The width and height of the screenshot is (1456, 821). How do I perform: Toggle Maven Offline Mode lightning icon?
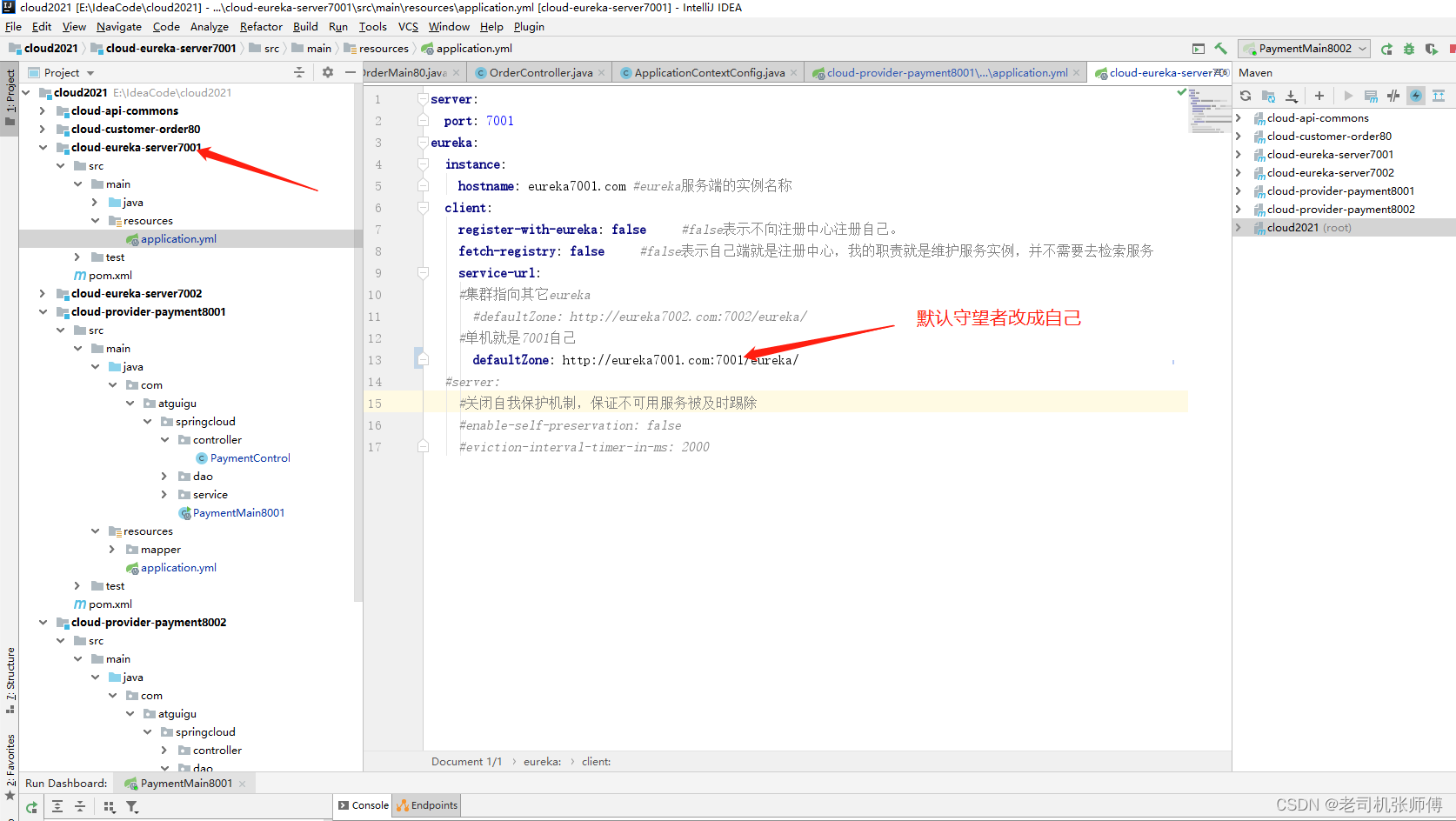(x=1416, y=96)
